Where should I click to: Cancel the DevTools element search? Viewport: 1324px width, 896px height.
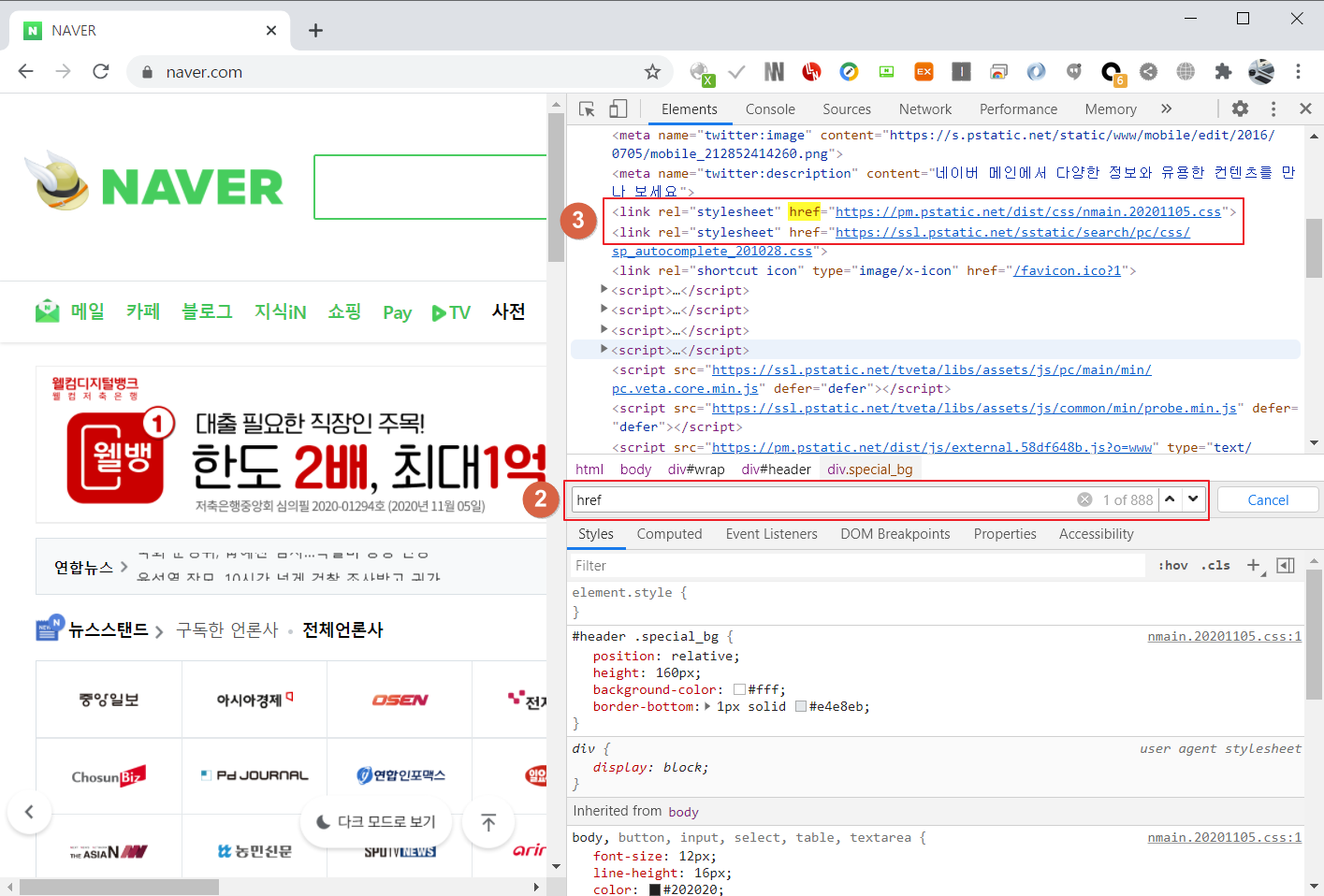[1268, 499]
